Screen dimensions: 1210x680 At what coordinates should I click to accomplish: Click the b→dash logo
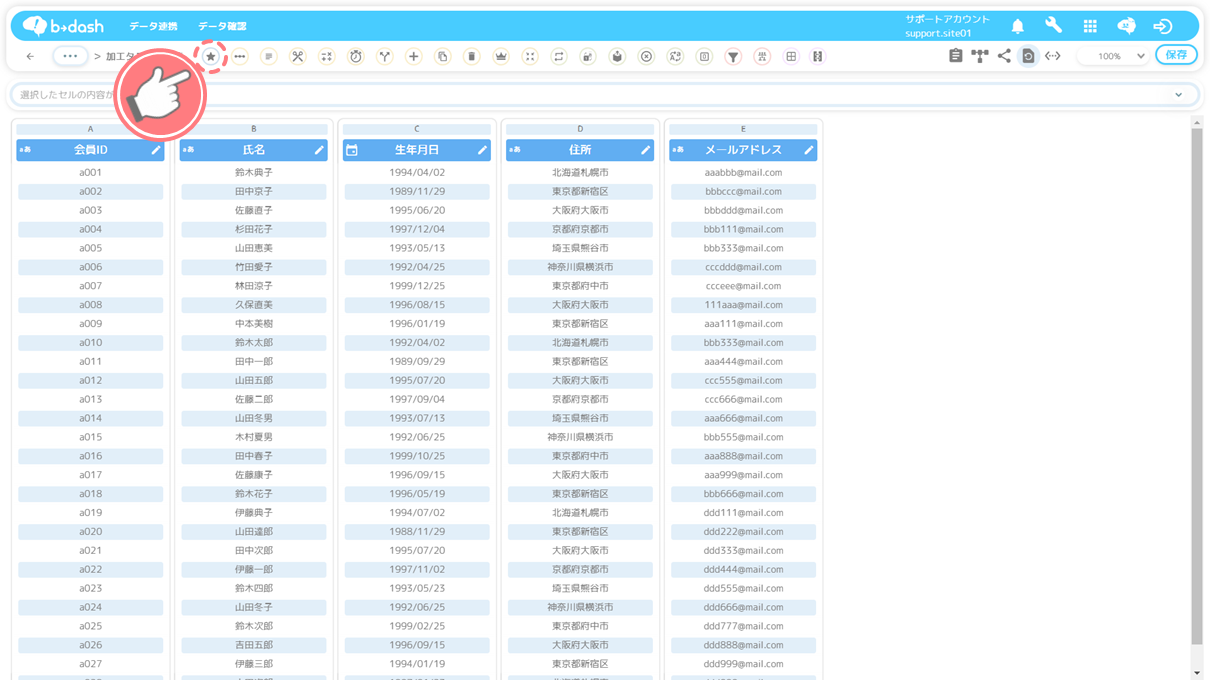click(x=63, y=26)
